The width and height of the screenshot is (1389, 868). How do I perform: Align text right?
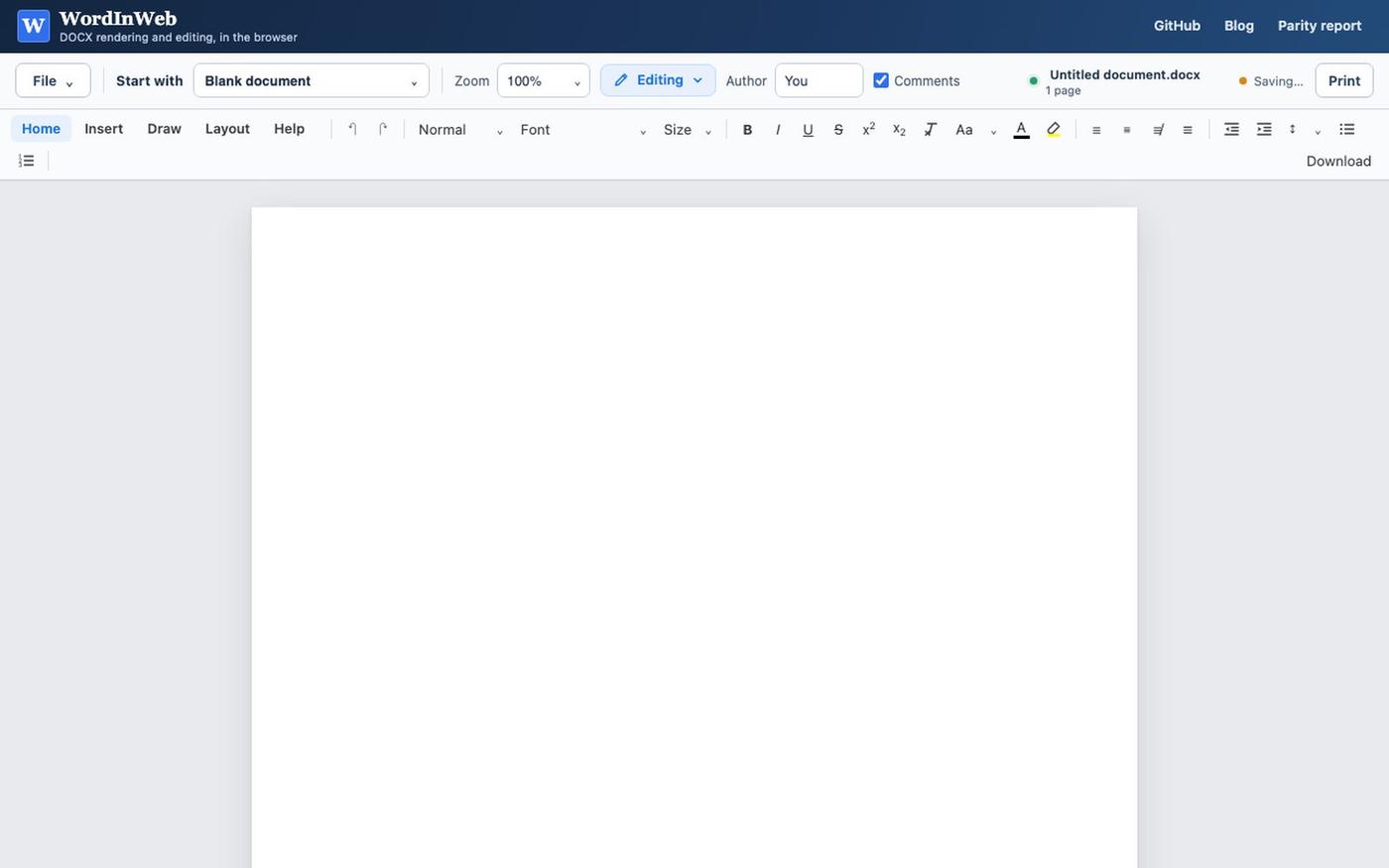pos(1158,129)
